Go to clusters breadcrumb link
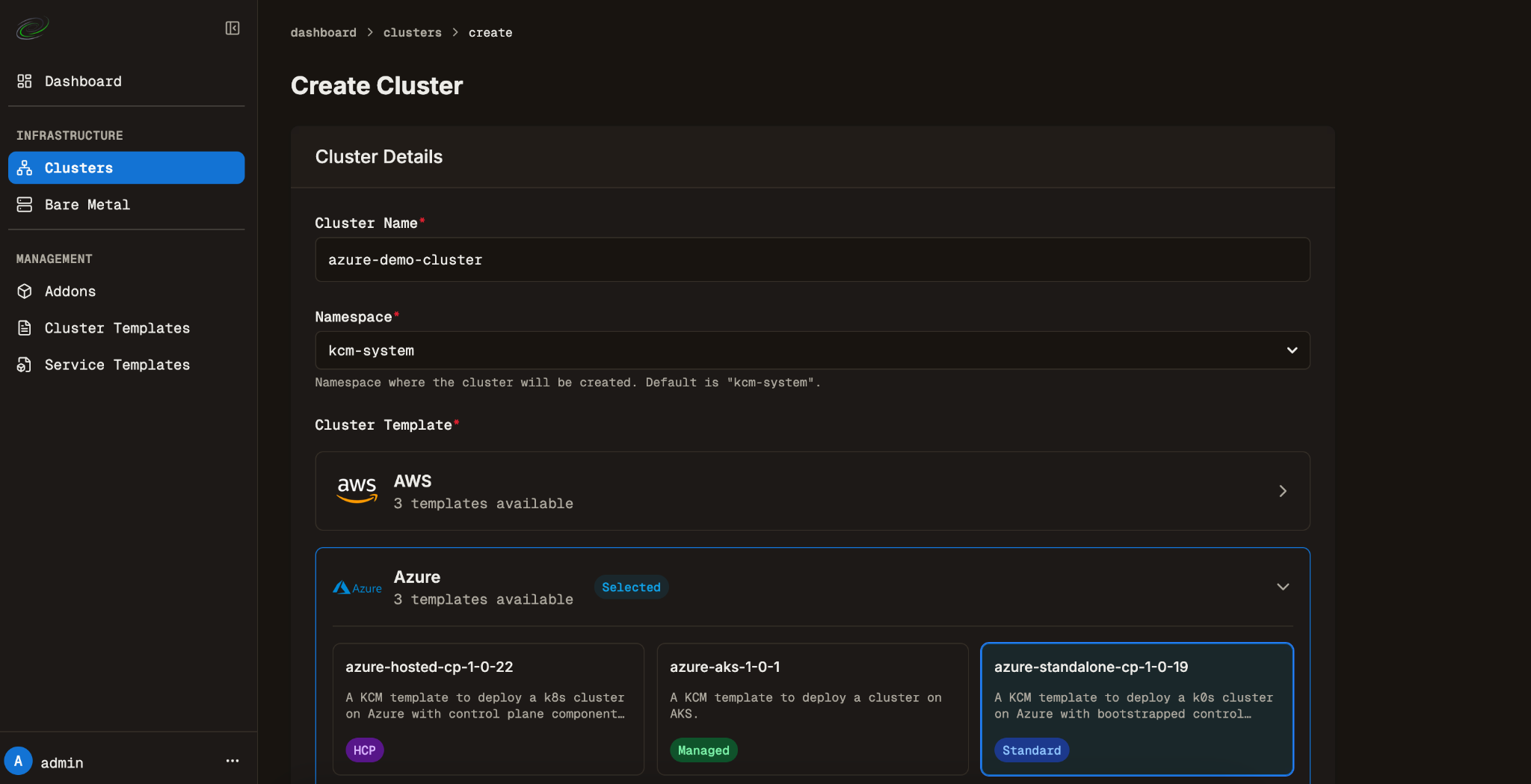The height and width of the screenshot is (784, 1531). point(412,33)
